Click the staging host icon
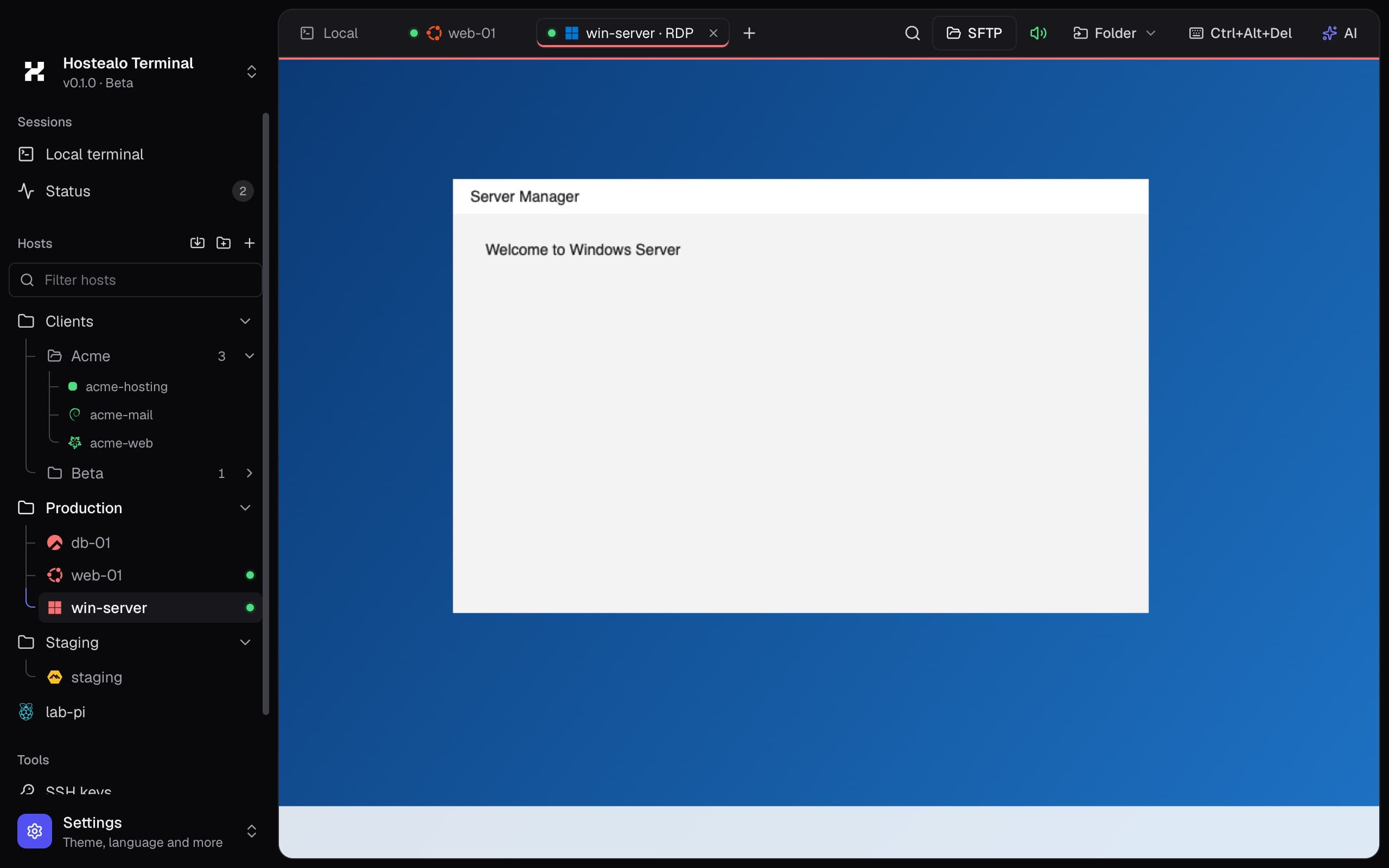The image size is (1389, 868). (54, 678)
